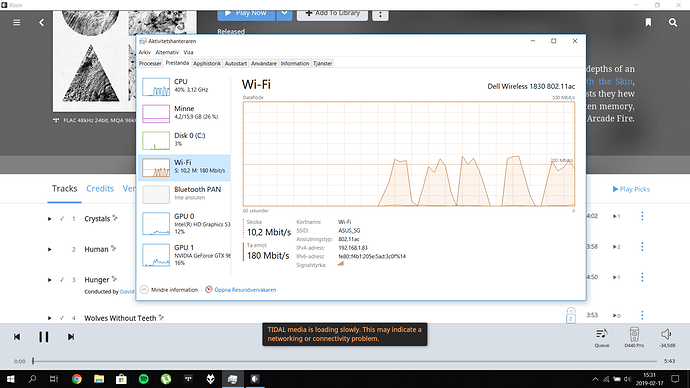Pause the current playback

pos(44,337)
